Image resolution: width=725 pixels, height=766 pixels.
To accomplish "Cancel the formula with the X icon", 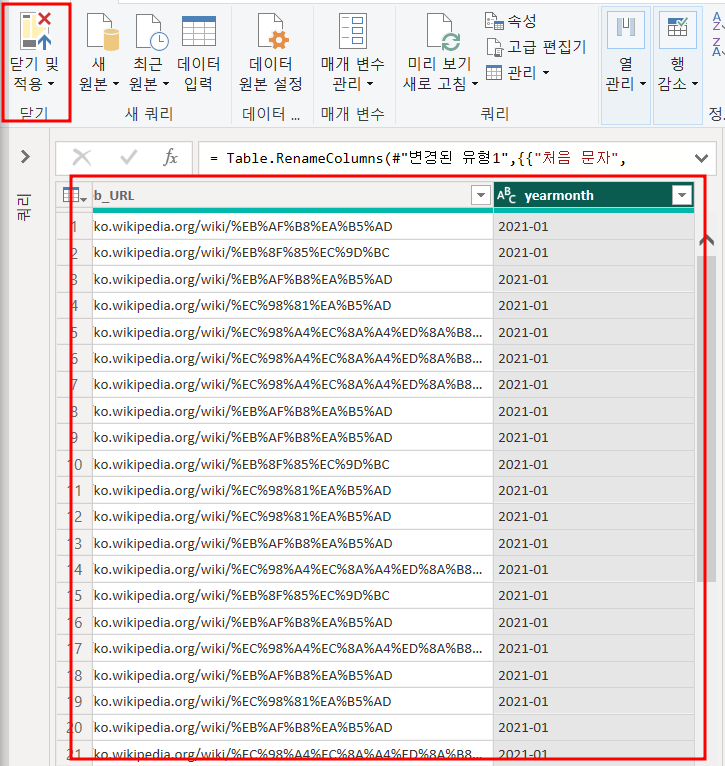I will point(82,158).
